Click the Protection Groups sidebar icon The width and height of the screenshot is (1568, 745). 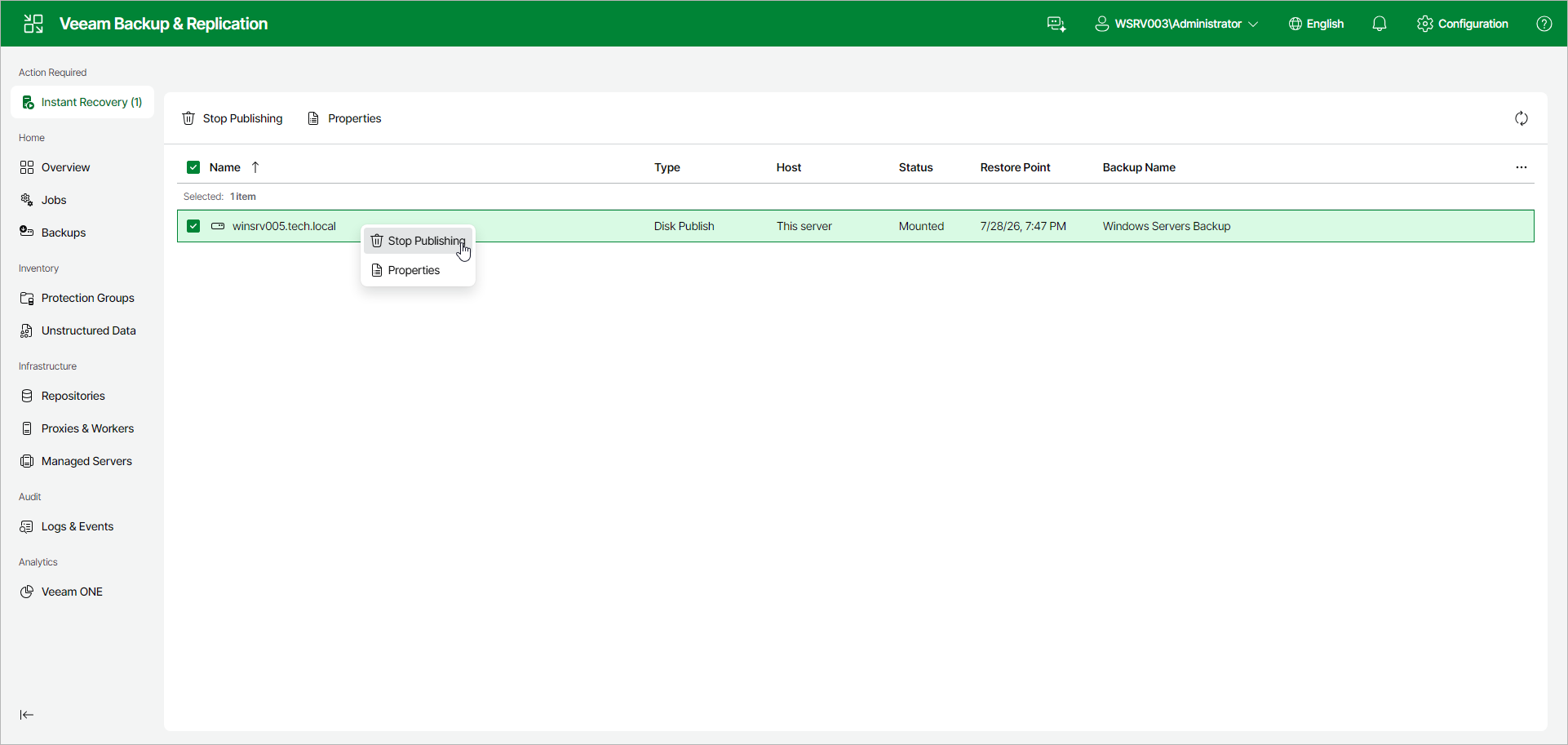pyautogui.click(x=27, y=298)
